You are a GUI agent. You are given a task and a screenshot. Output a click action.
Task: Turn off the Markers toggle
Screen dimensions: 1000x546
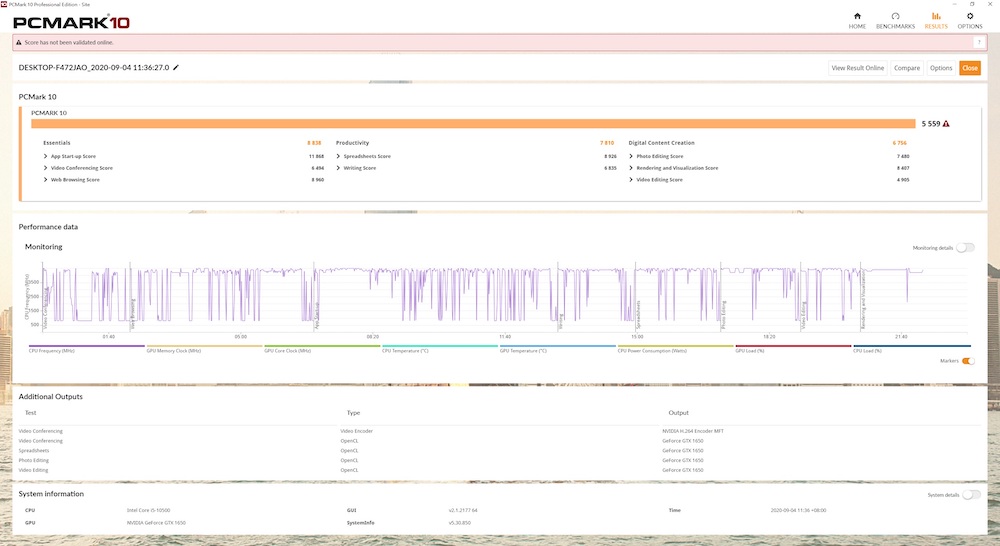click(x=967, y=361)
